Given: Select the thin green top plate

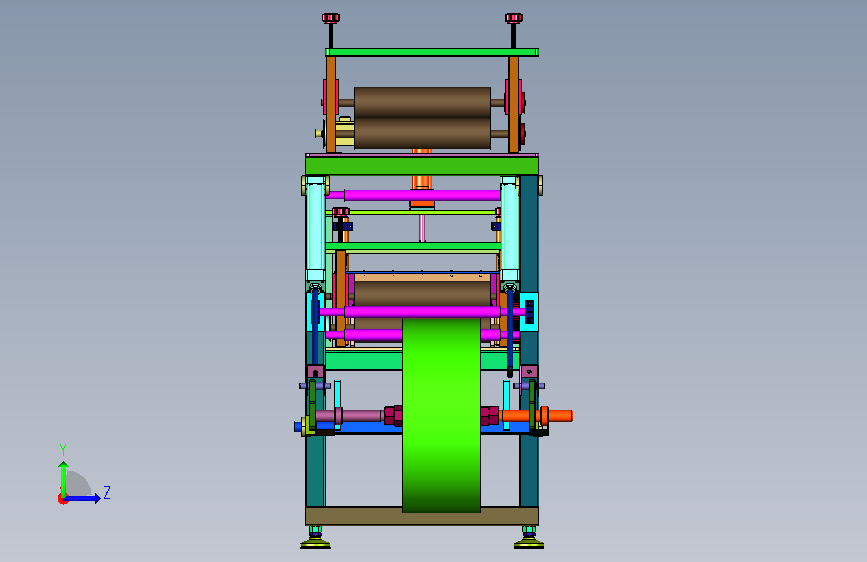Looking at the screenshot, I should [x=432, y=53].
